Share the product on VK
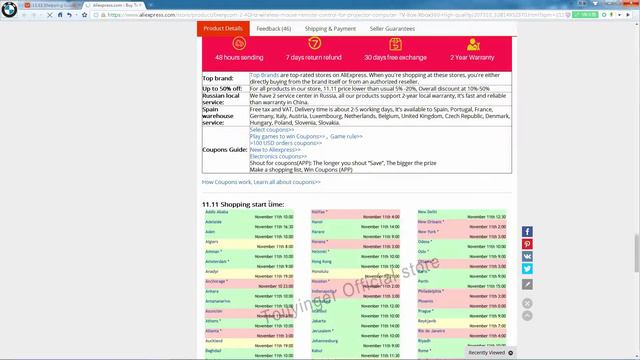The image size is (640, 360). tap(527, 256)
